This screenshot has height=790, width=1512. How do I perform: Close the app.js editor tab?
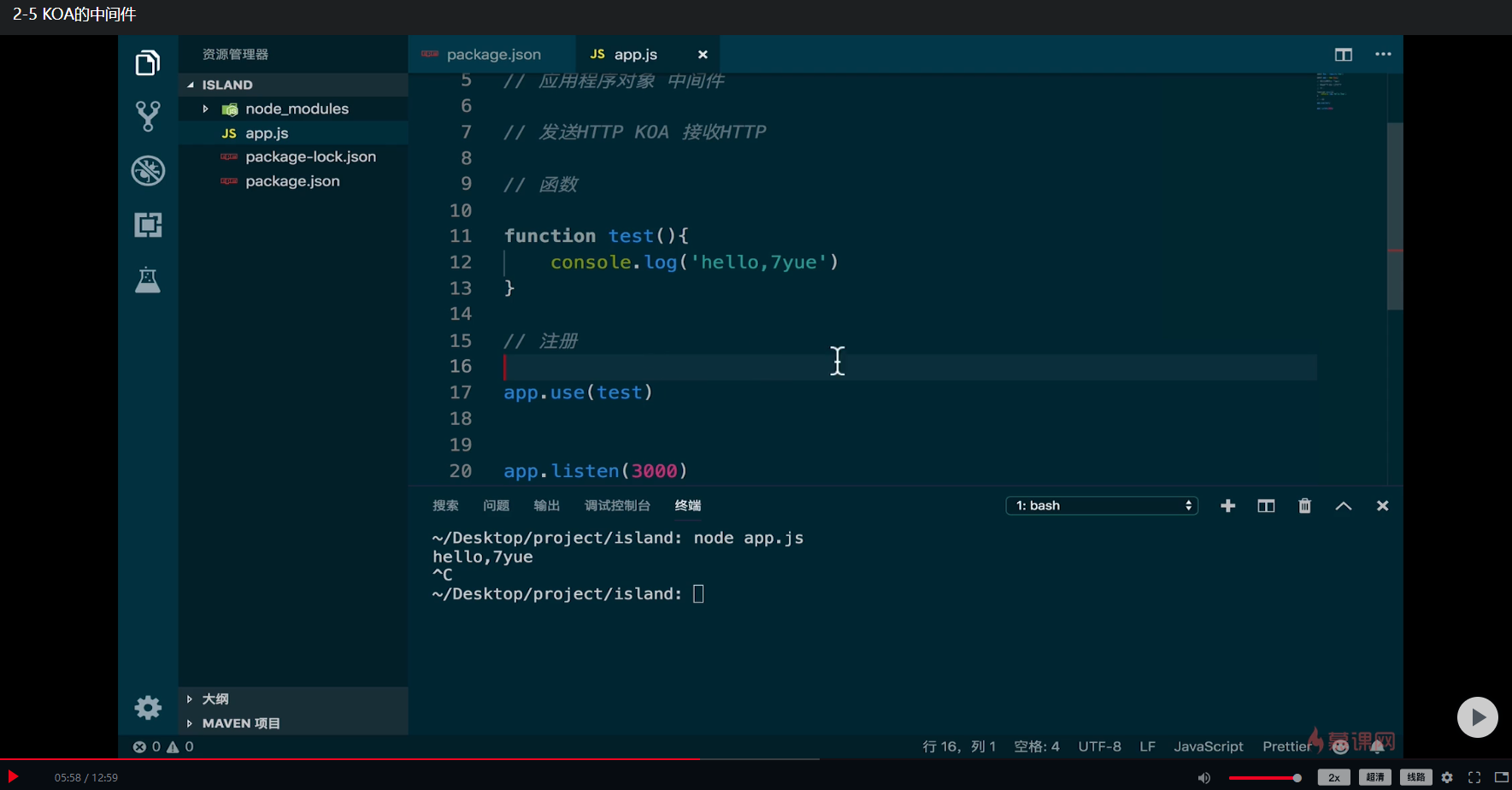[703, 55]
